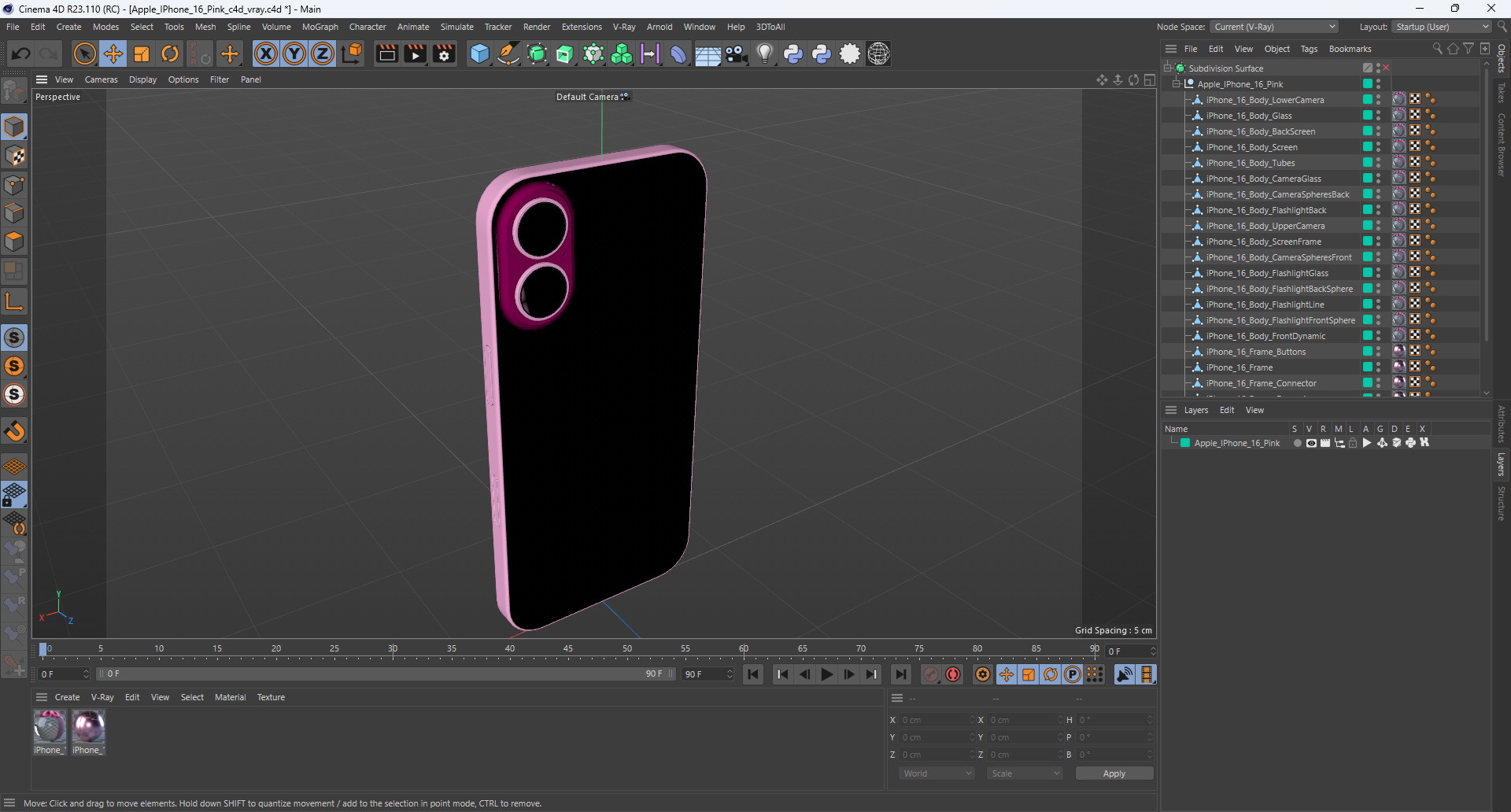This screenshot has width=1511, height=812.
Task: Click viewport Filter menu label
Action: coord(220,79)
